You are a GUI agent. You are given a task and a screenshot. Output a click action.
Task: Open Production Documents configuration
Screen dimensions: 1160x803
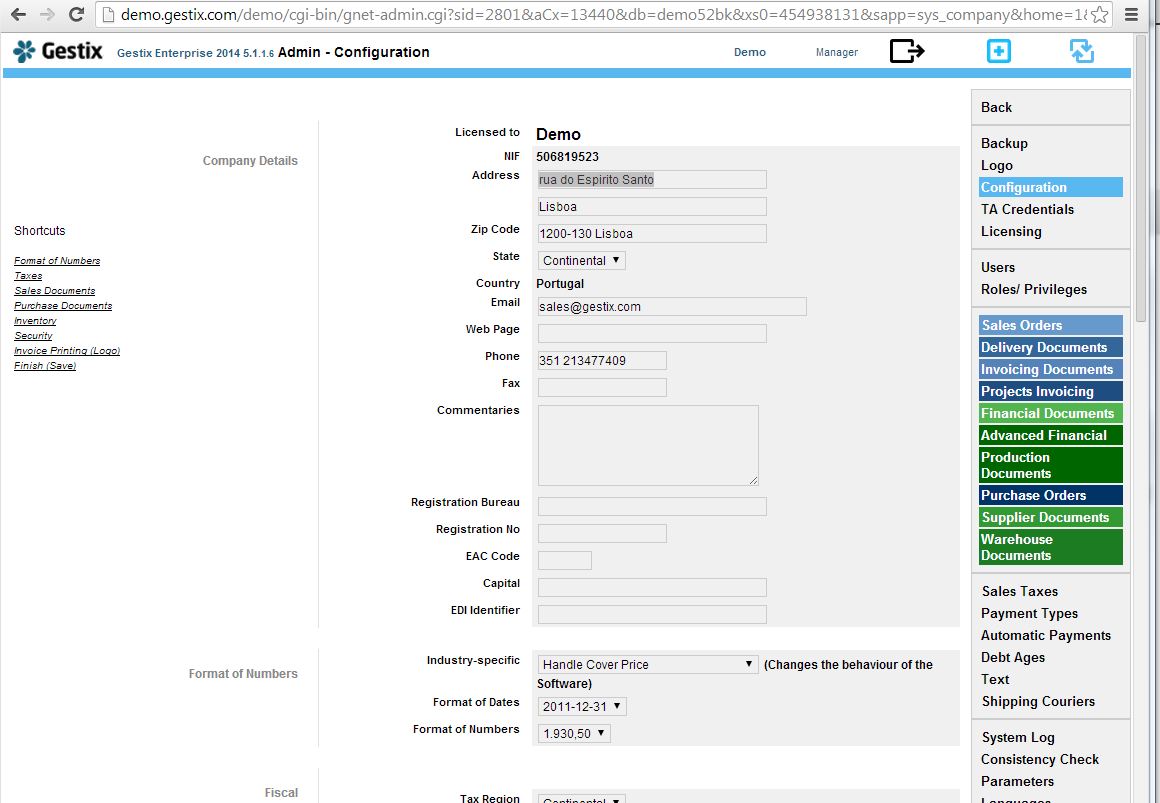(1051, 466)
